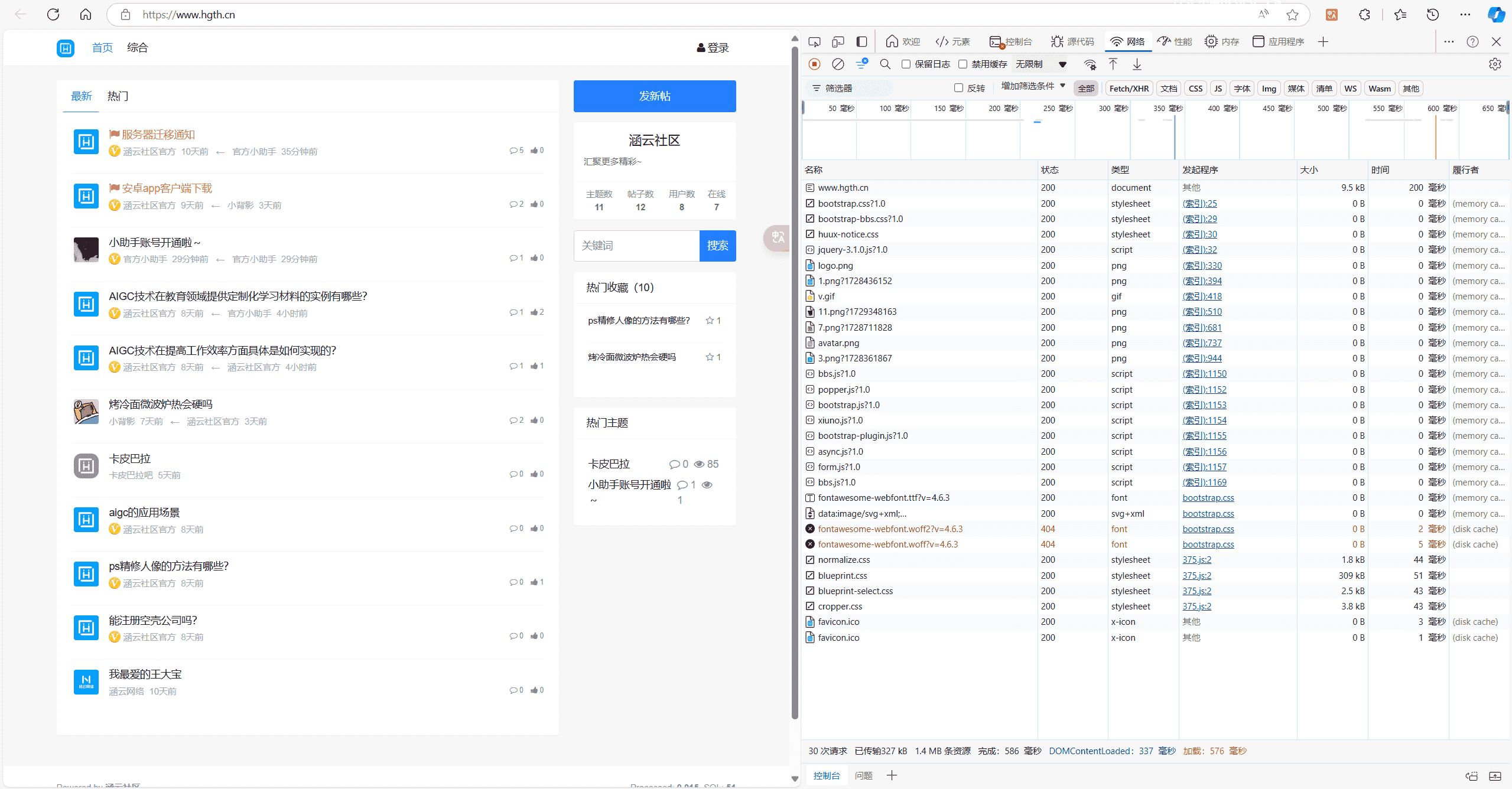Switch to the Elements tab (元素)

pos(952,41)
